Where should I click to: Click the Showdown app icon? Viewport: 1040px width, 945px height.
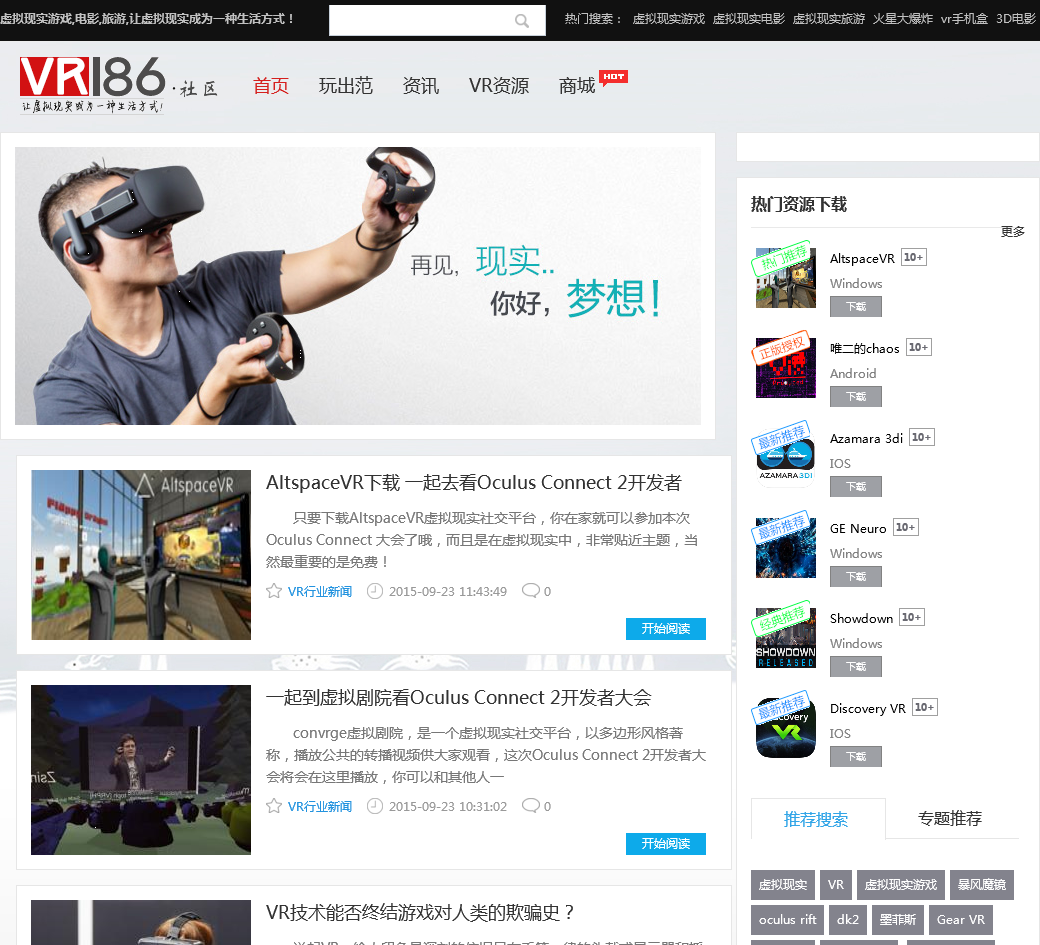(786, 638)
